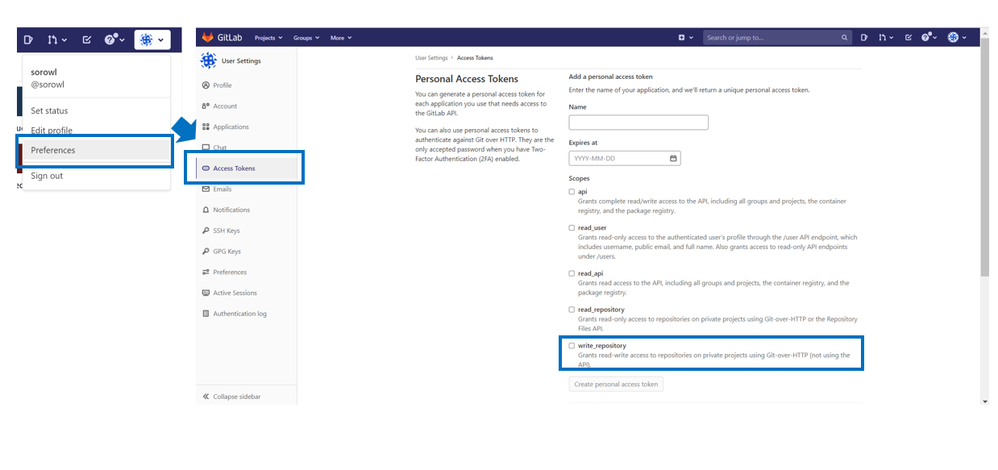Enable the api scope checkbox

pos(572,191)
